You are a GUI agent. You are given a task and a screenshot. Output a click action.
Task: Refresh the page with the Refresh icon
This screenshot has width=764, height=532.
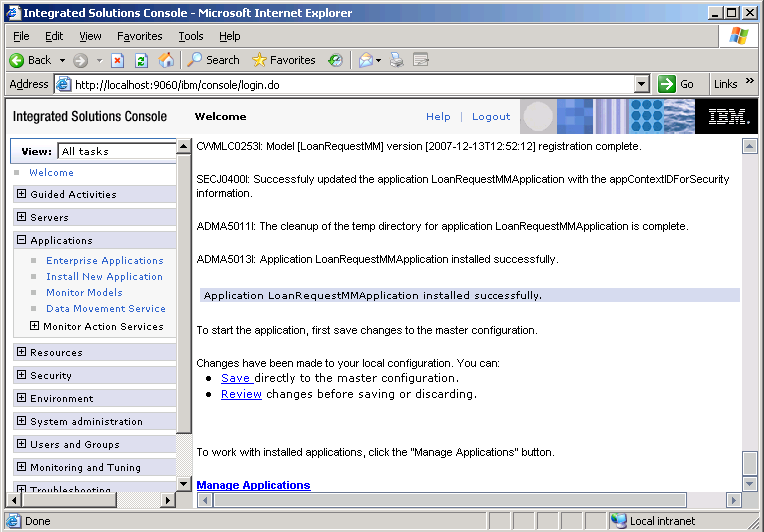[141, 60]
